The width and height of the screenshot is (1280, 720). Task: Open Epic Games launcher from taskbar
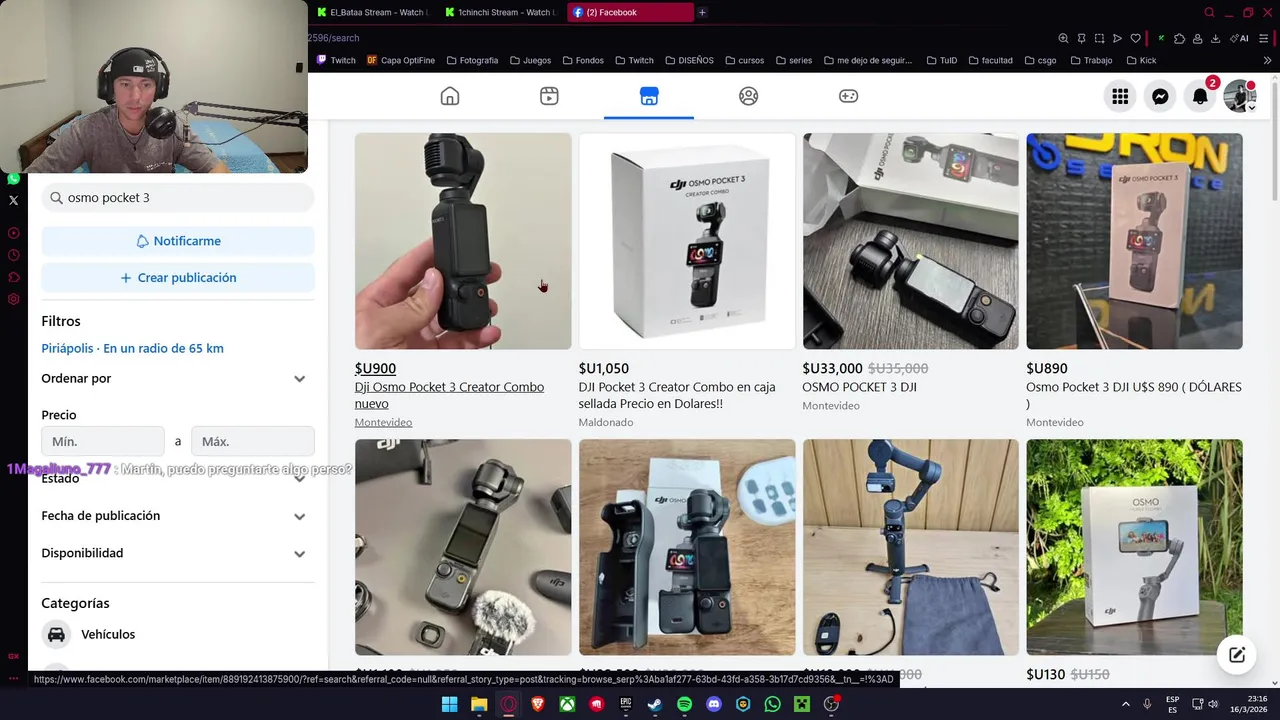click(x=626, y=704)
